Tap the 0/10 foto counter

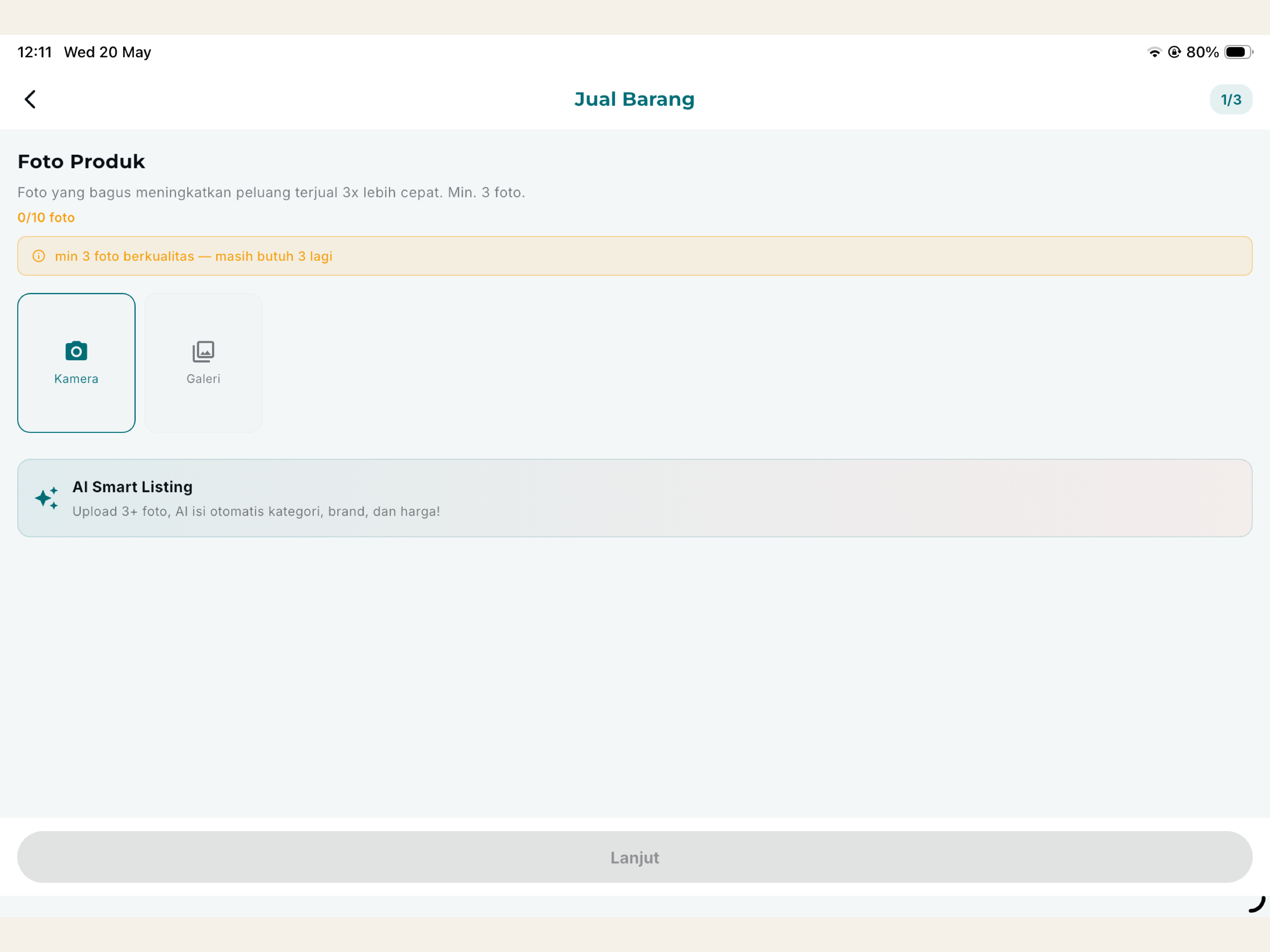pyautogui.click(x=46, y=218)
